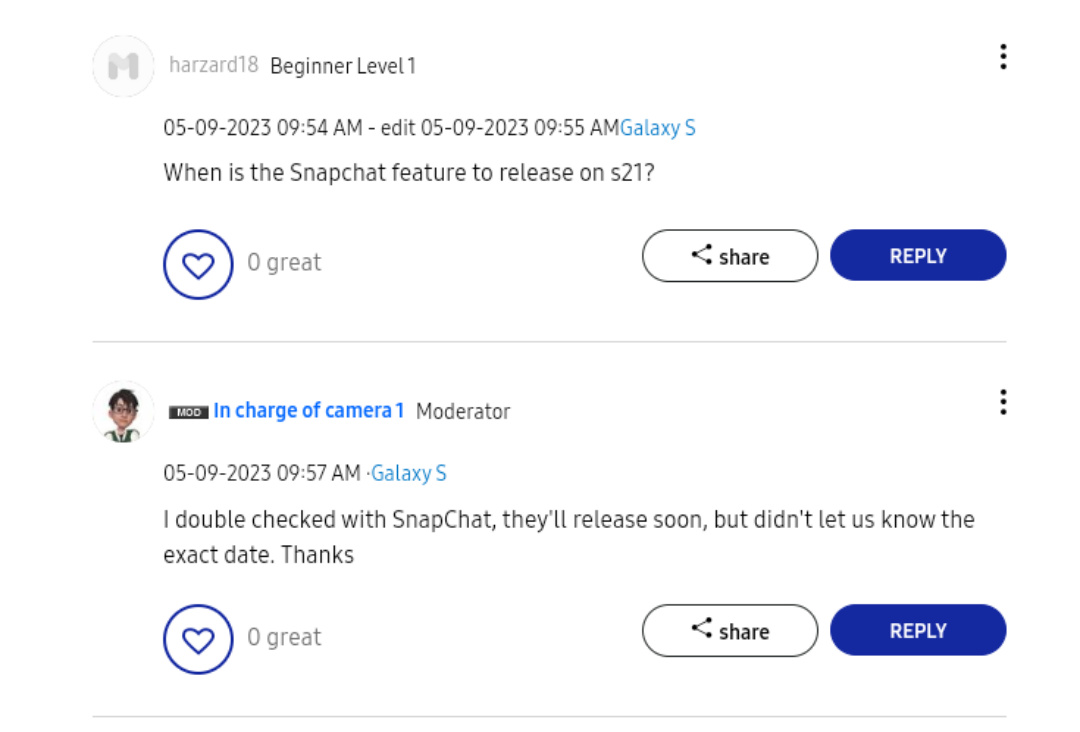Reply to harzard18's post
The height and width of the screenshot is (732, 1080).
[917, 256]
